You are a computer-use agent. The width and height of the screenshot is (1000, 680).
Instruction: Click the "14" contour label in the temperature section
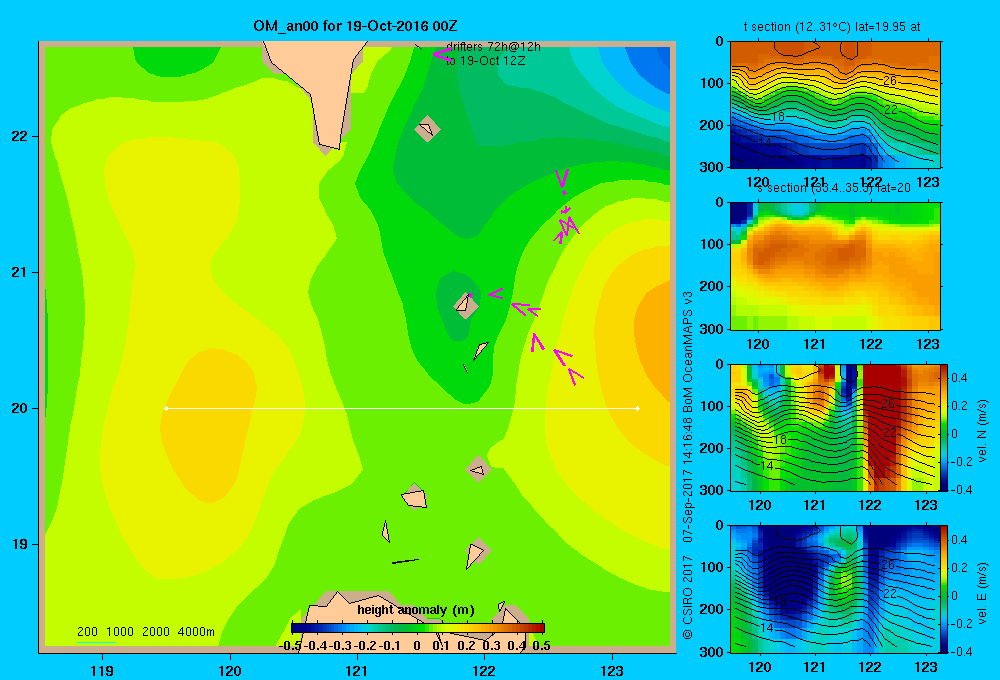[764, 142]
